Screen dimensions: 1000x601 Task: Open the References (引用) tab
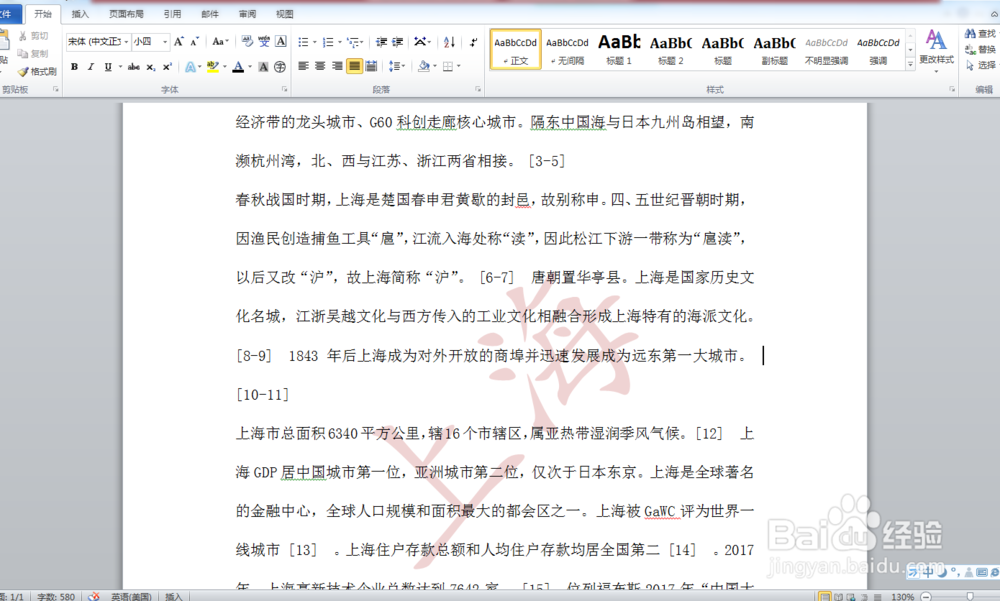tap(172, 14)
